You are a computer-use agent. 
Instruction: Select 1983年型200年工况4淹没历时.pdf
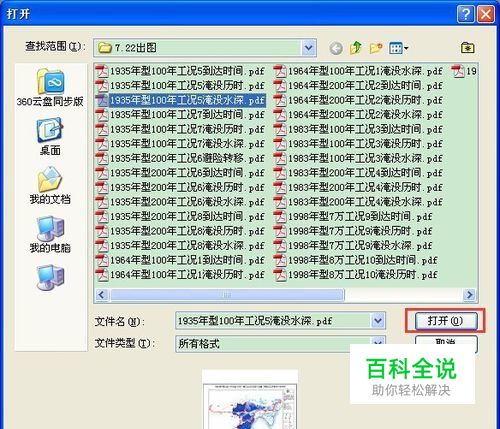(x=358, y=187)
